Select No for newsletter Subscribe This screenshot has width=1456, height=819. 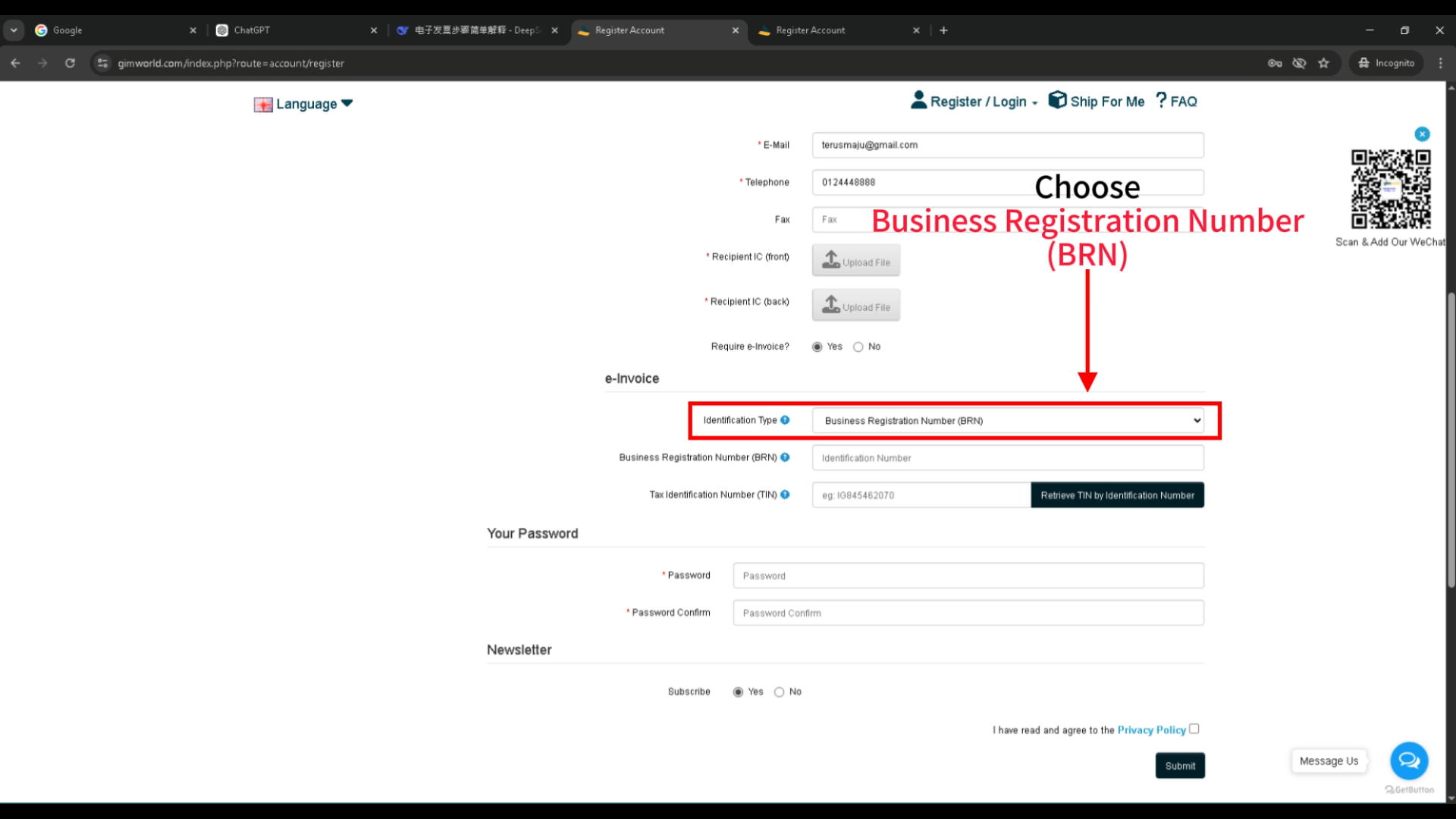[779, 692]
